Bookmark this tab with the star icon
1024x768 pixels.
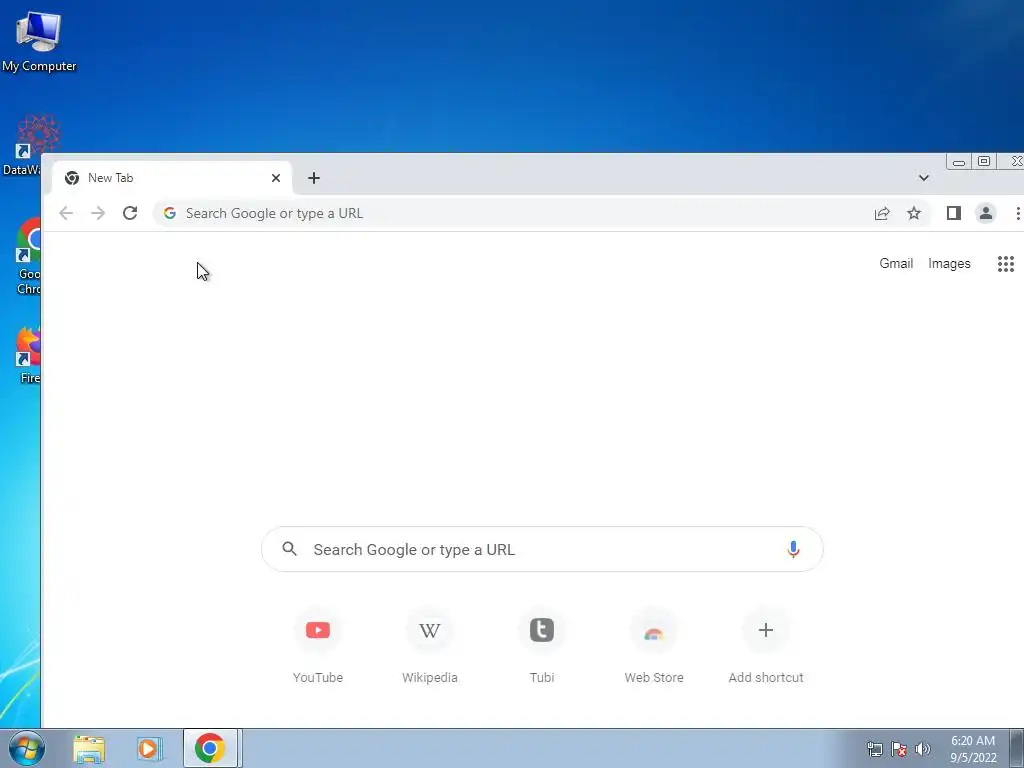pos(914,213)
